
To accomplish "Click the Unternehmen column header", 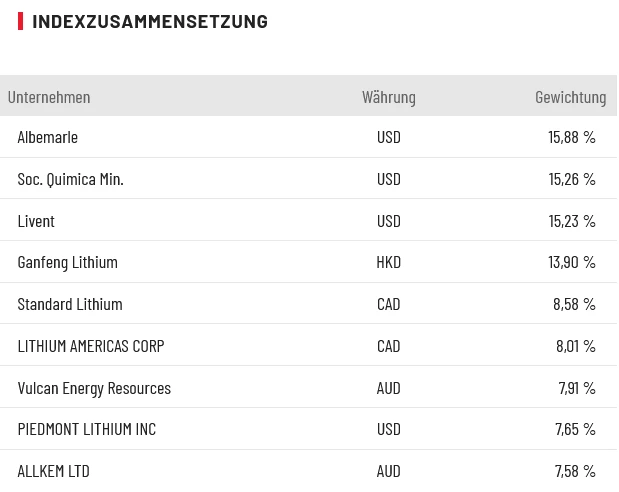I will pyautogui.click(x=49, y=97).
